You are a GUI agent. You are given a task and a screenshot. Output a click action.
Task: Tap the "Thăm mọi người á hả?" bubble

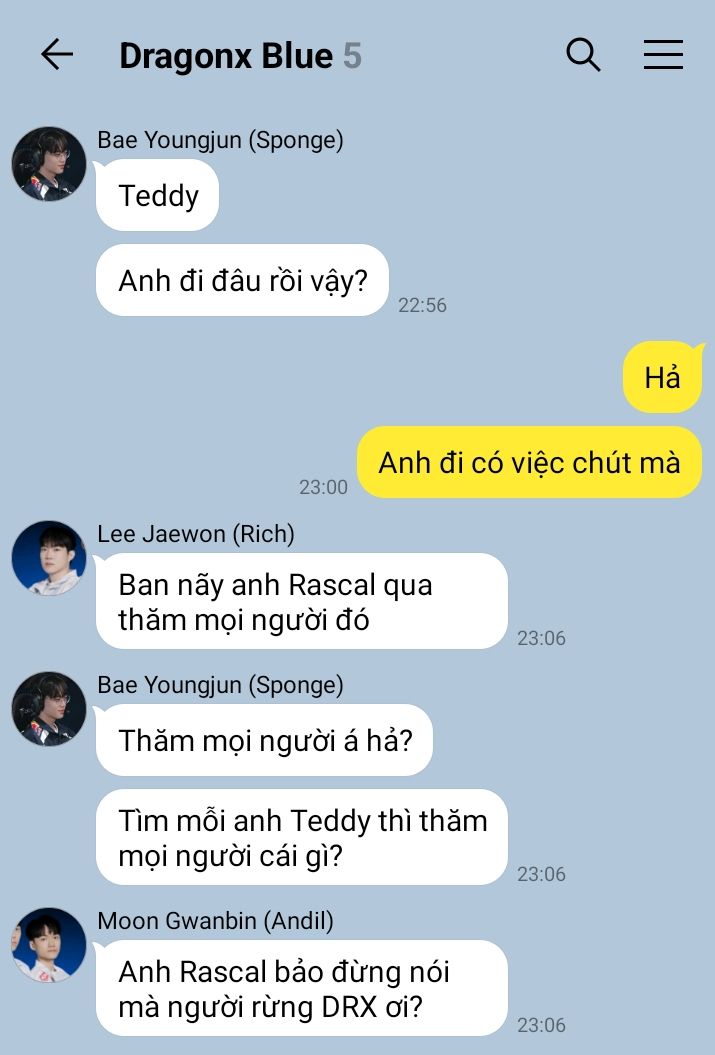click(264, 740)
